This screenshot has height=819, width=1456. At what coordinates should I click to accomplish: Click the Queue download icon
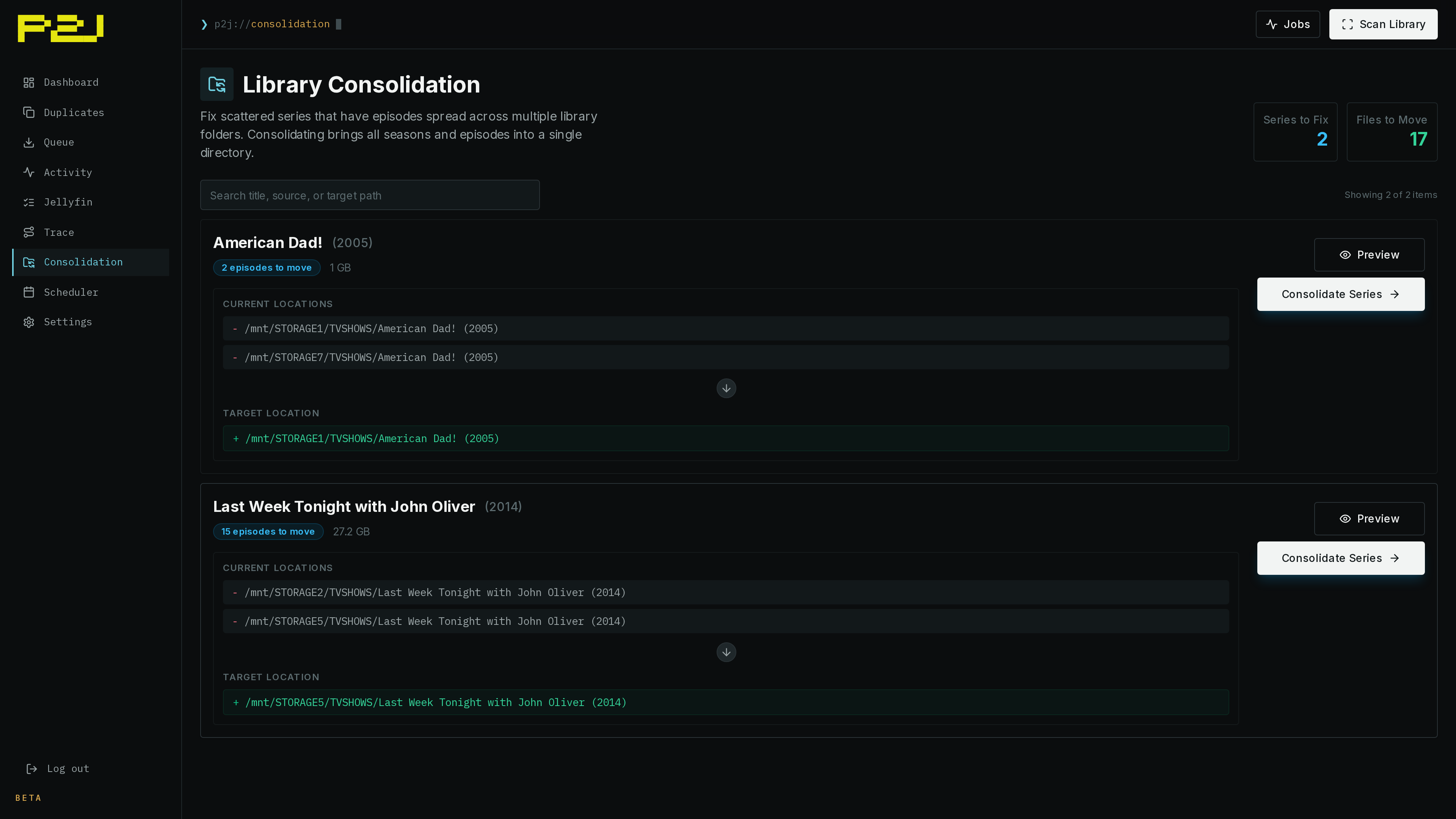(29, 143)
